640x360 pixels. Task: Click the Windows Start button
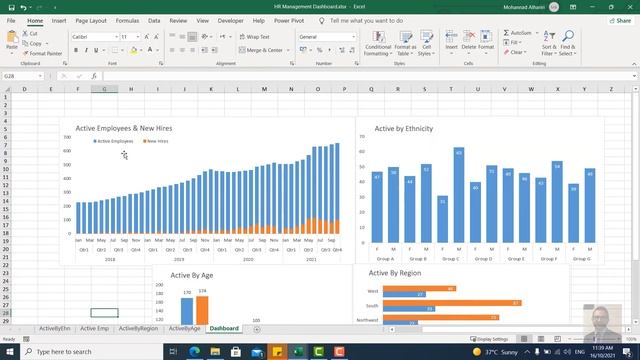click(10, 351)
